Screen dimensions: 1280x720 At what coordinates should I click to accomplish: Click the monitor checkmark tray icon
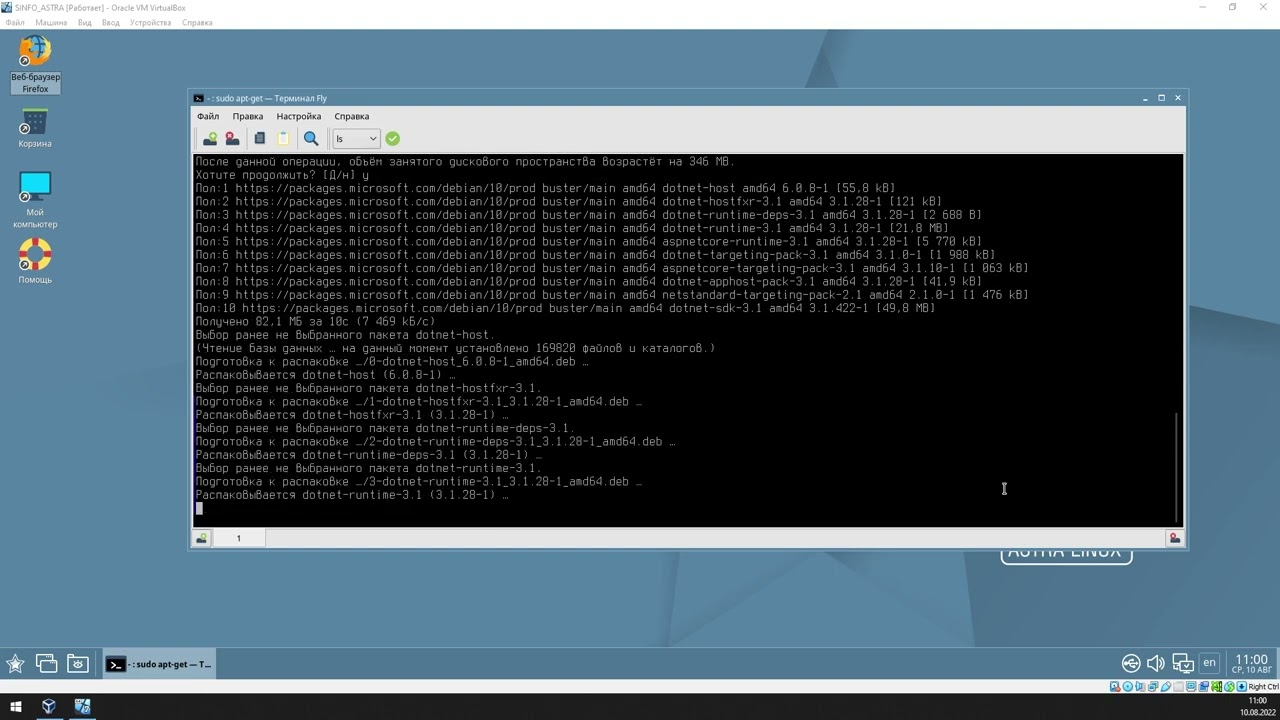(1183, 663)
